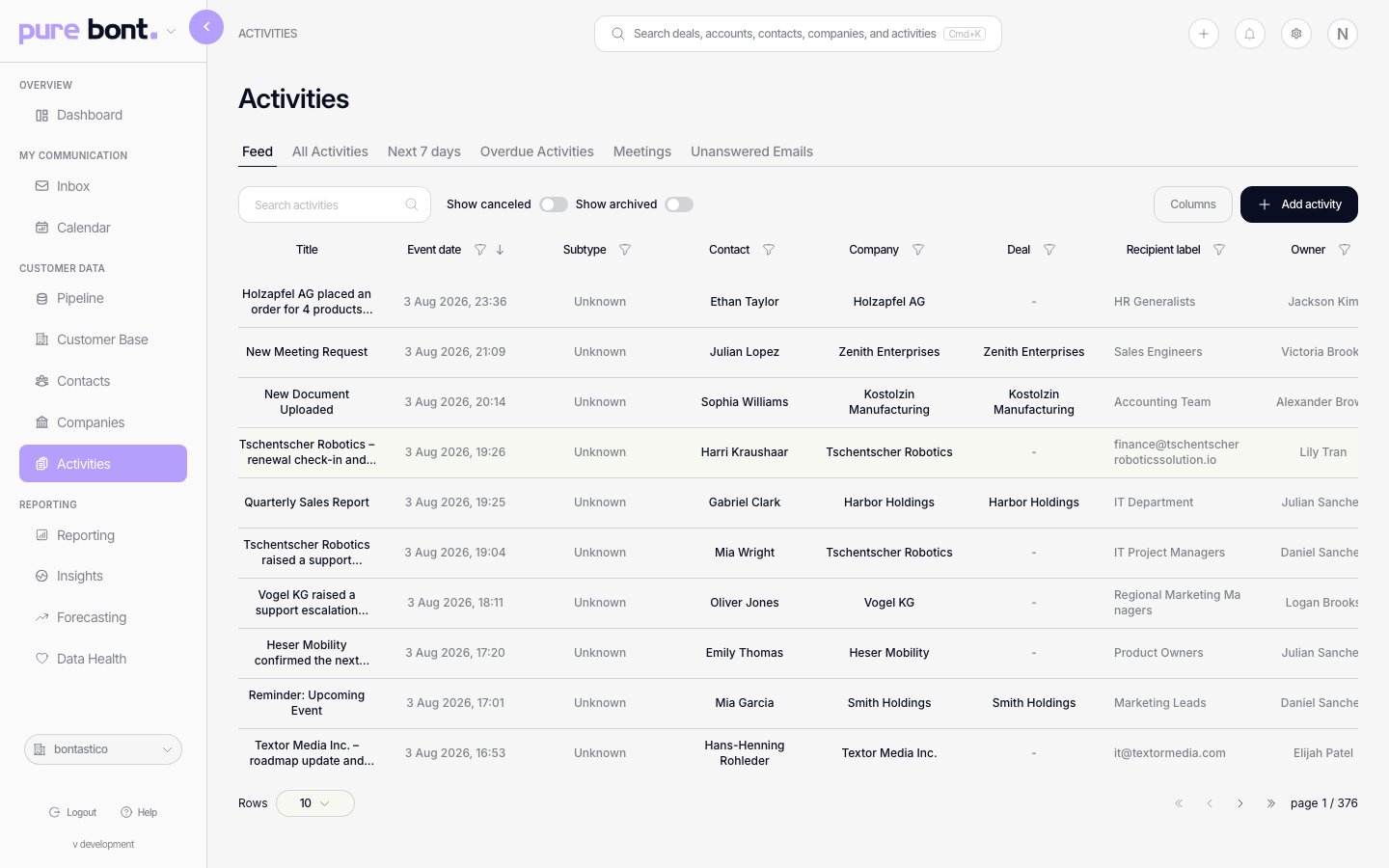The width and height of the screenshot is (1389, 868).
Task: Click company Vogel KG
Action: pyautogui.click(x=889, y=603)
